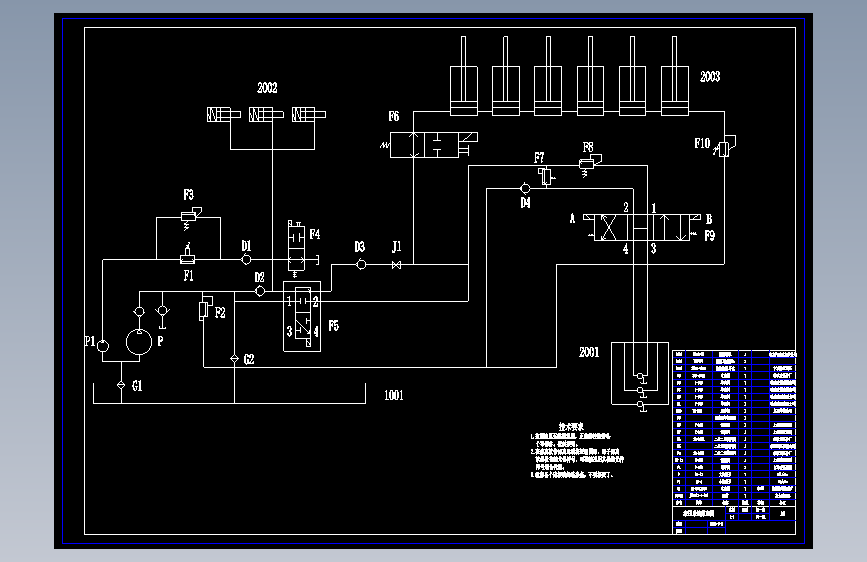Viewport: 867px width, 562px height.
Task: Click the D1 check valve circle
Action: tap(247, 259)
